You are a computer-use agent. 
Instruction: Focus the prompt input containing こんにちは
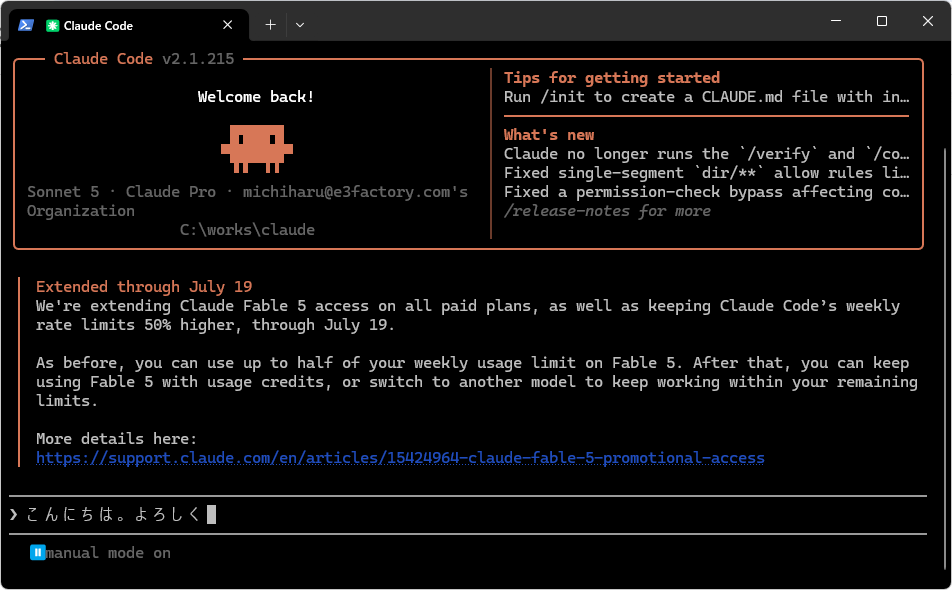468,515
